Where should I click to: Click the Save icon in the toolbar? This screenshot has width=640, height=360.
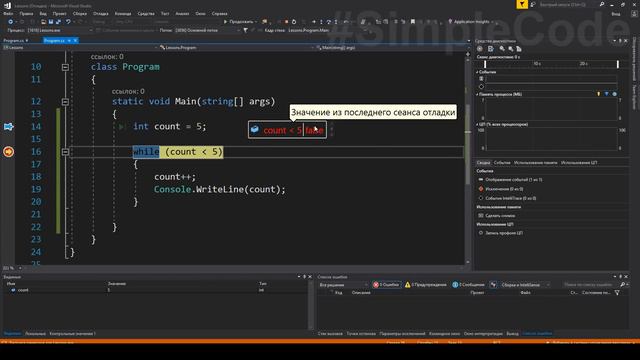[x=51, y=22]
